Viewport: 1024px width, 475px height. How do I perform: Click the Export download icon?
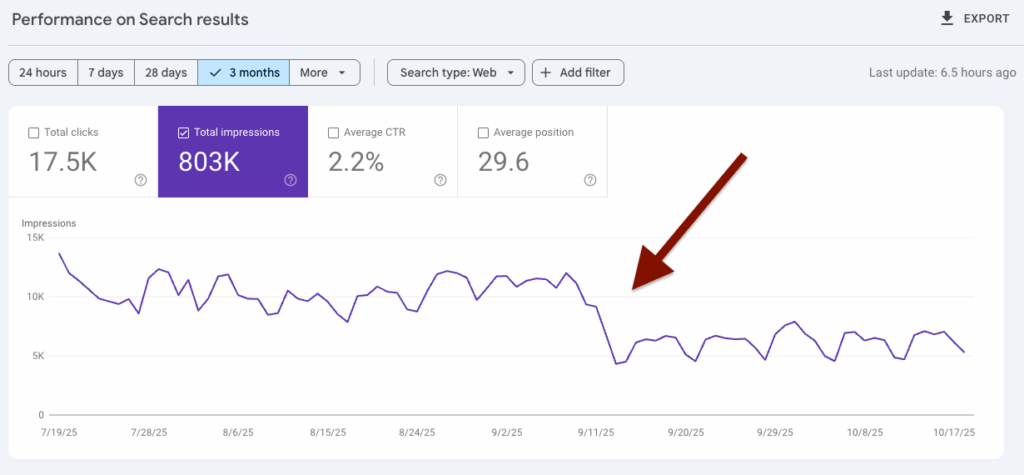(x=947, y=19)
